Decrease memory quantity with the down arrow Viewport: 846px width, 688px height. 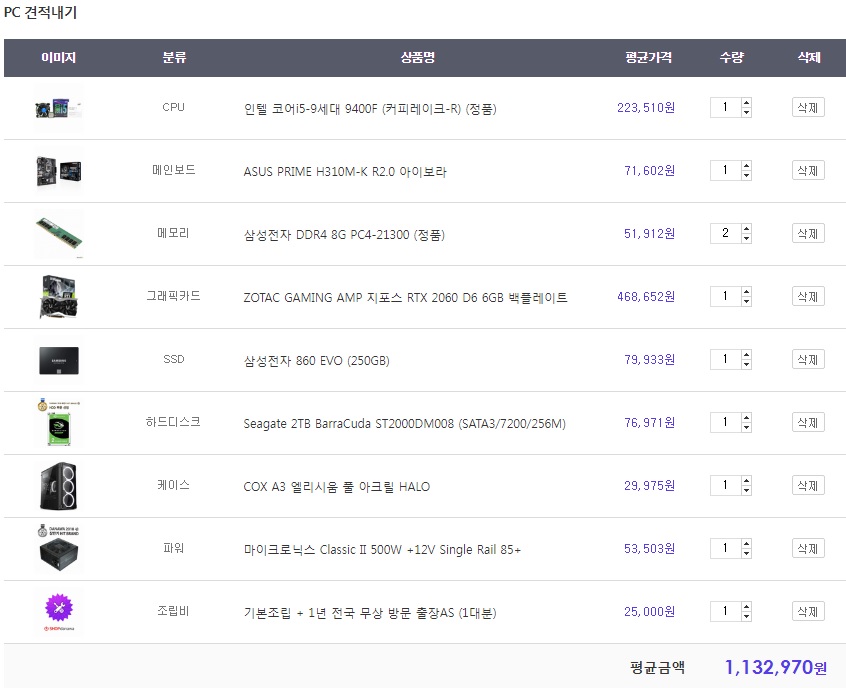coord(746,239)
